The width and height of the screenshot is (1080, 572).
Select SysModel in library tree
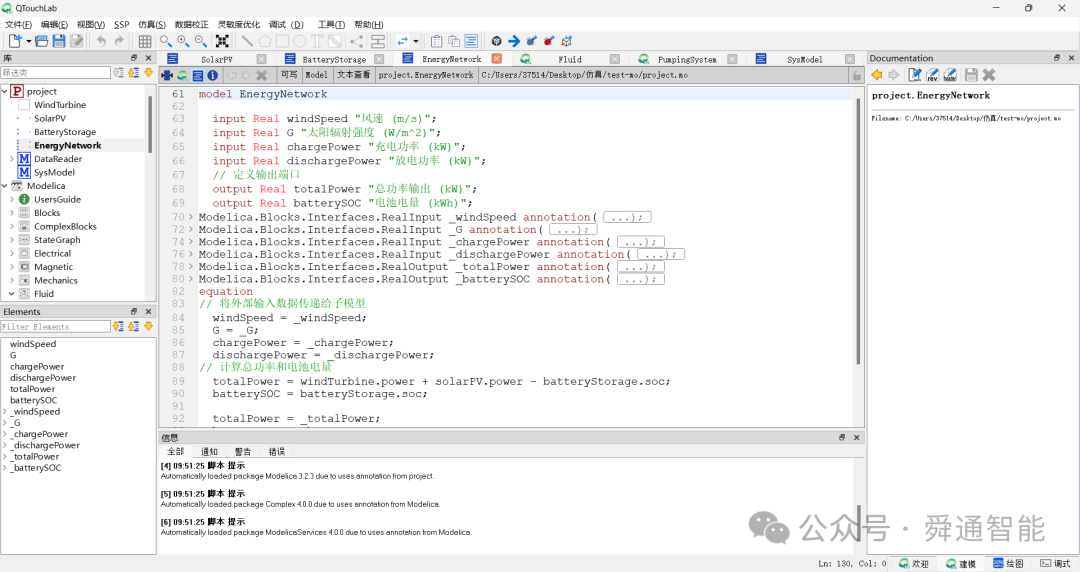pos(54,172)
